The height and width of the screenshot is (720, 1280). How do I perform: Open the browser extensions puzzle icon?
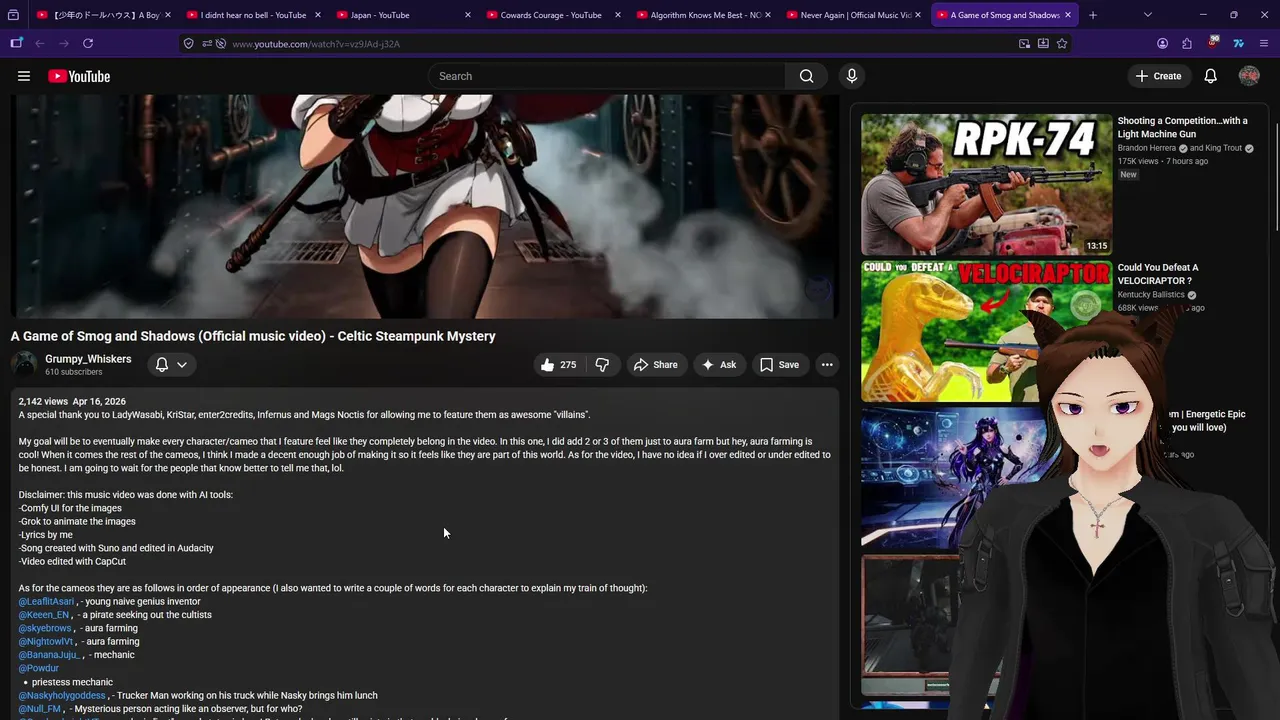(x=1187, y=44)
